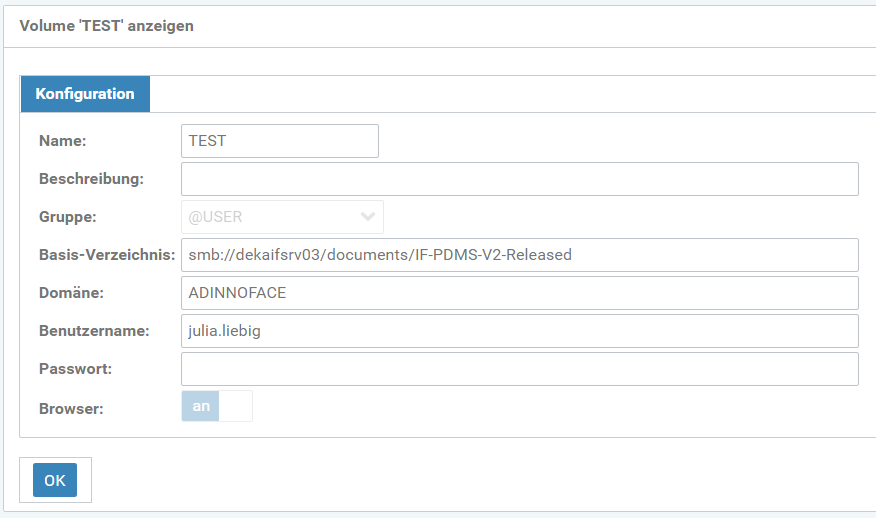Click the 'Beschreibung:' label
The height and width of the screenshot is (518, 876).
pos(92,179)
